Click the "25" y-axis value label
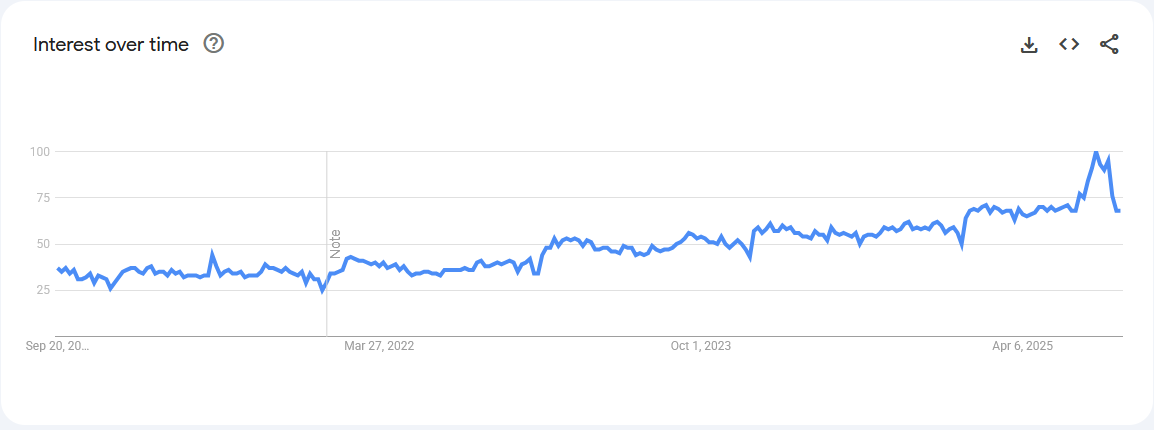Viewport: 1154px width, 430px height. click(x=42, y=290)
